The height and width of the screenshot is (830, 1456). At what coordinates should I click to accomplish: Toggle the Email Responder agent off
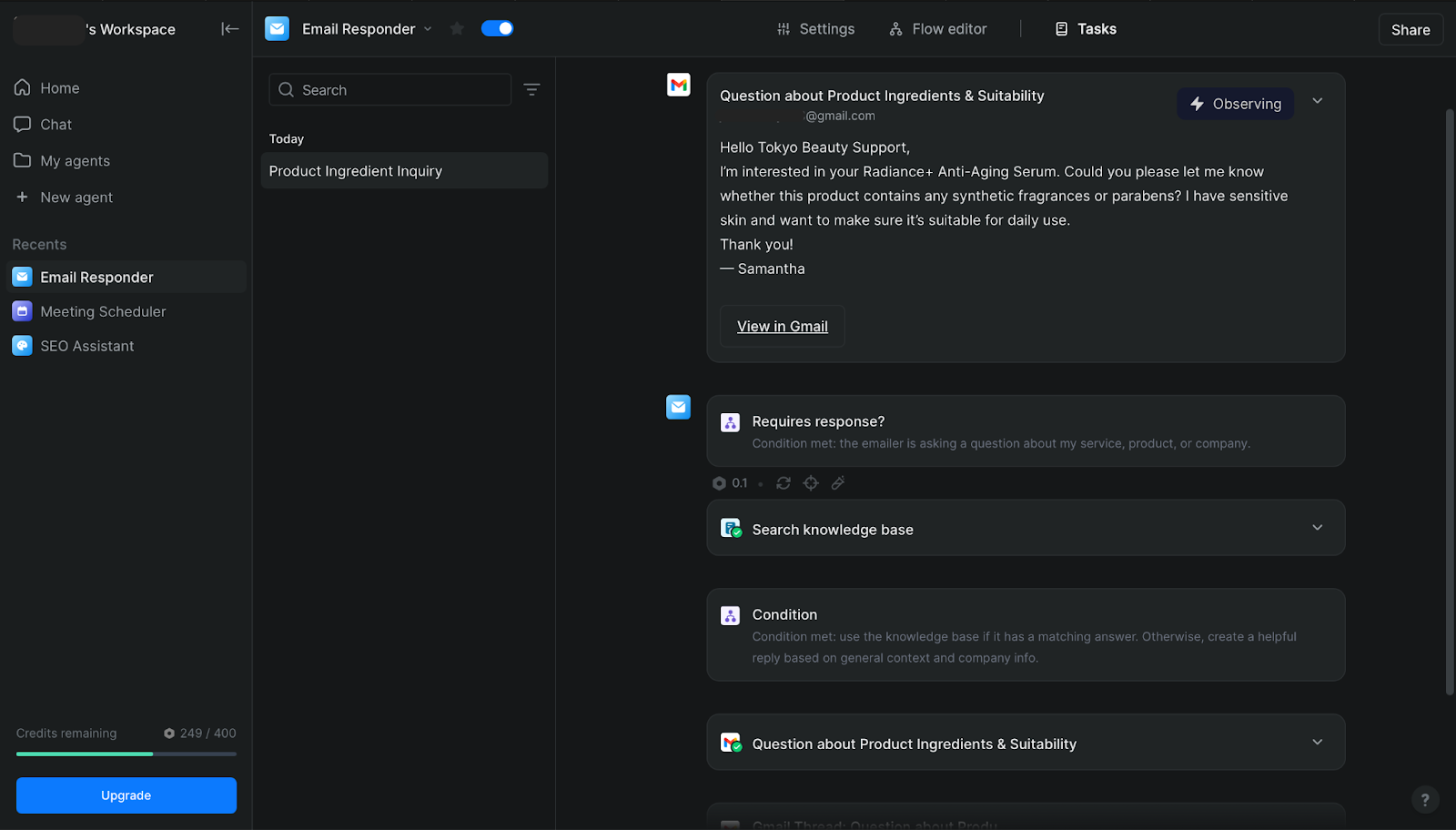click(497, 29)
